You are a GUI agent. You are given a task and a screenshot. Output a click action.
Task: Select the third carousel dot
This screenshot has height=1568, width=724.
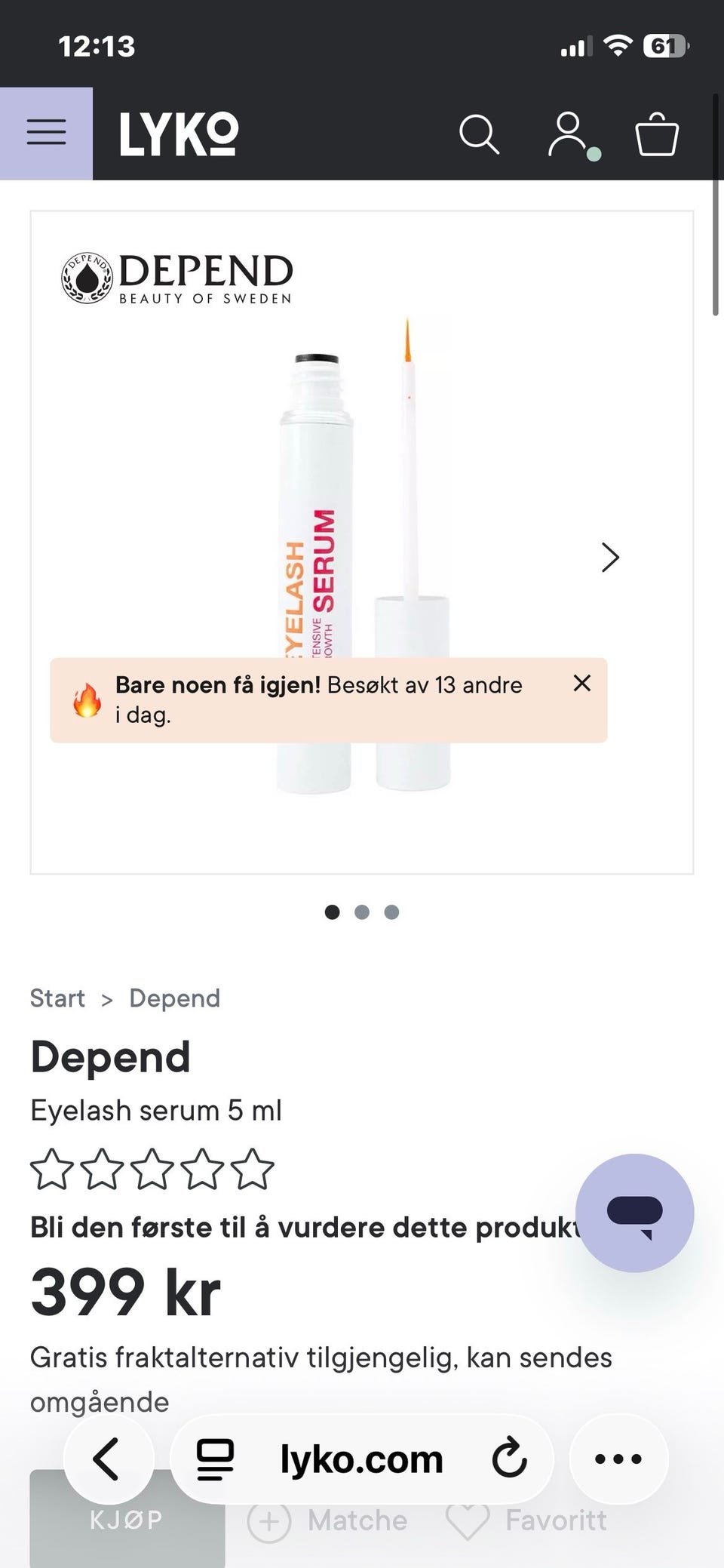pos(391,912)
